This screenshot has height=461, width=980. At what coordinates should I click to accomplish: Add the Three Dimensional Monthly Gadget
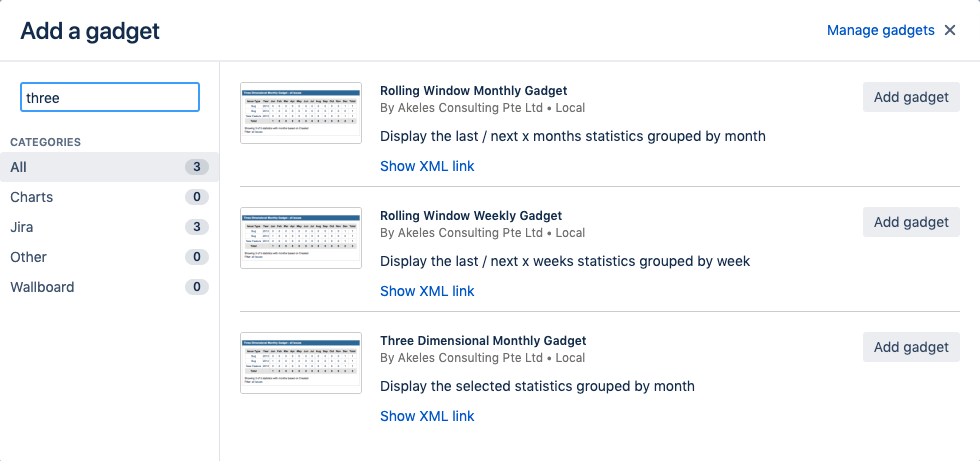(911, 347)
